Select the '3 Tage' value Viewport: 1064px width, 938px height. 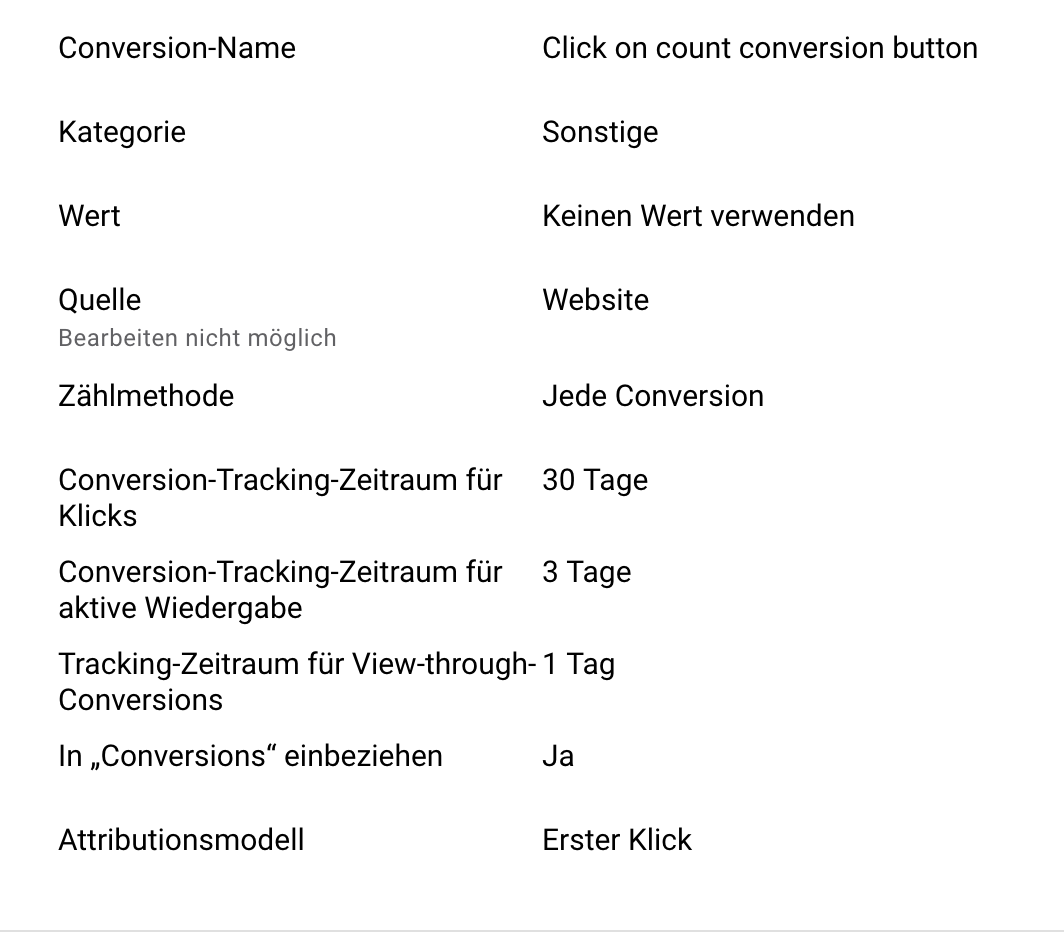coord(586,572)
